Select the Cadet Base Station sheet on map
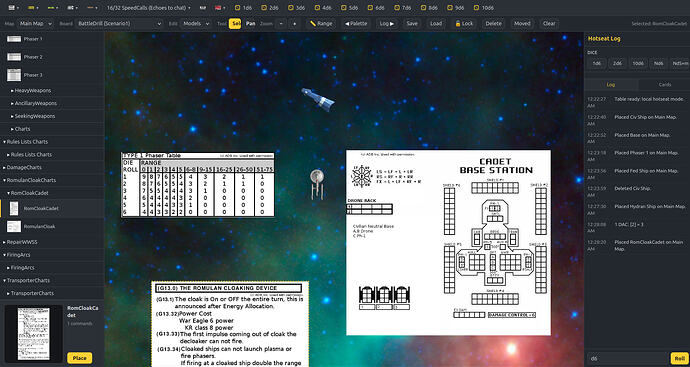This screenshot has height=367, width=690. [x=448, y=242]
